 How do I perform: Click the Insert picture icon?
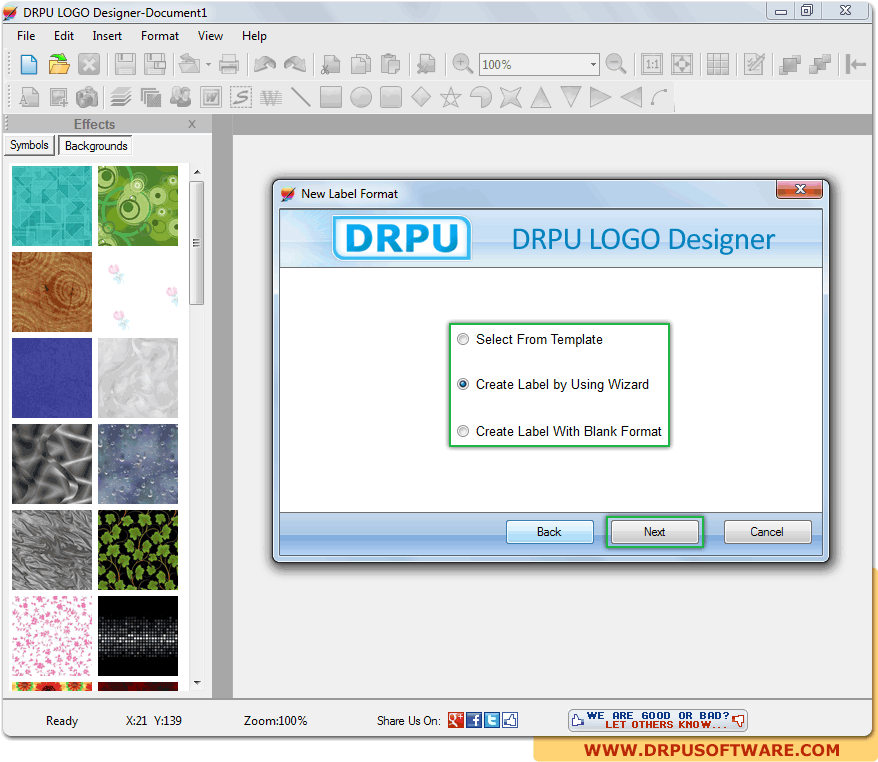pos(59,97)
